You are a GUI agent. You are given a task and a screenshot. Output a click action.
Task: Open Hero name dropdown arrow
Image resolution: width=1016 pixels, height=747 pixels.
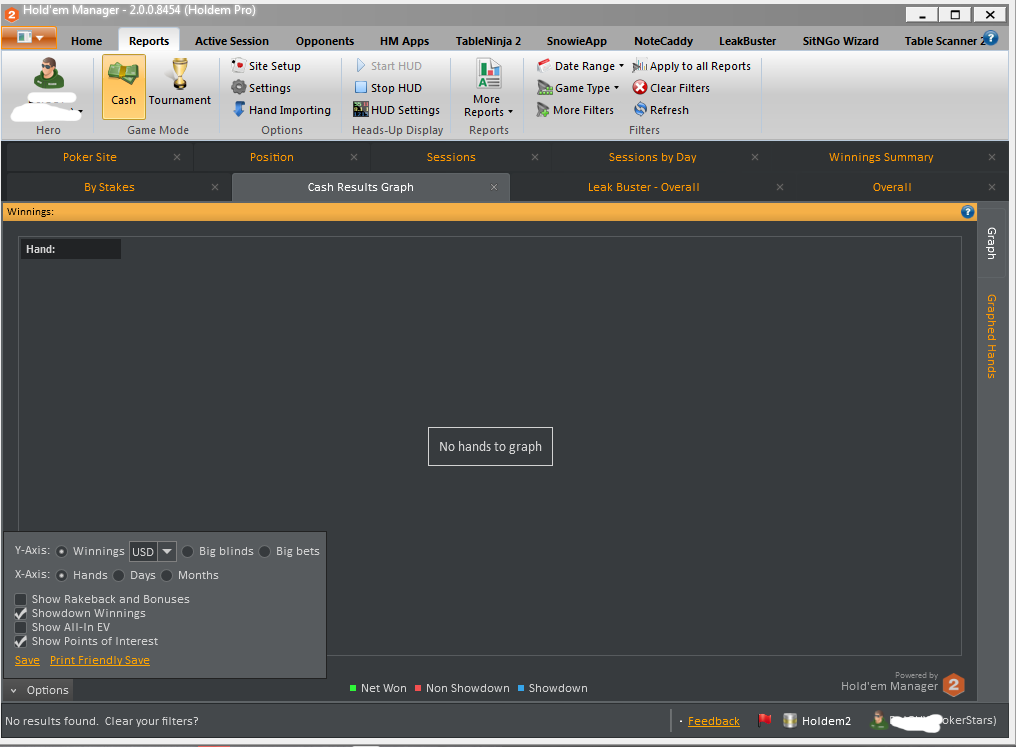(81, 111)
